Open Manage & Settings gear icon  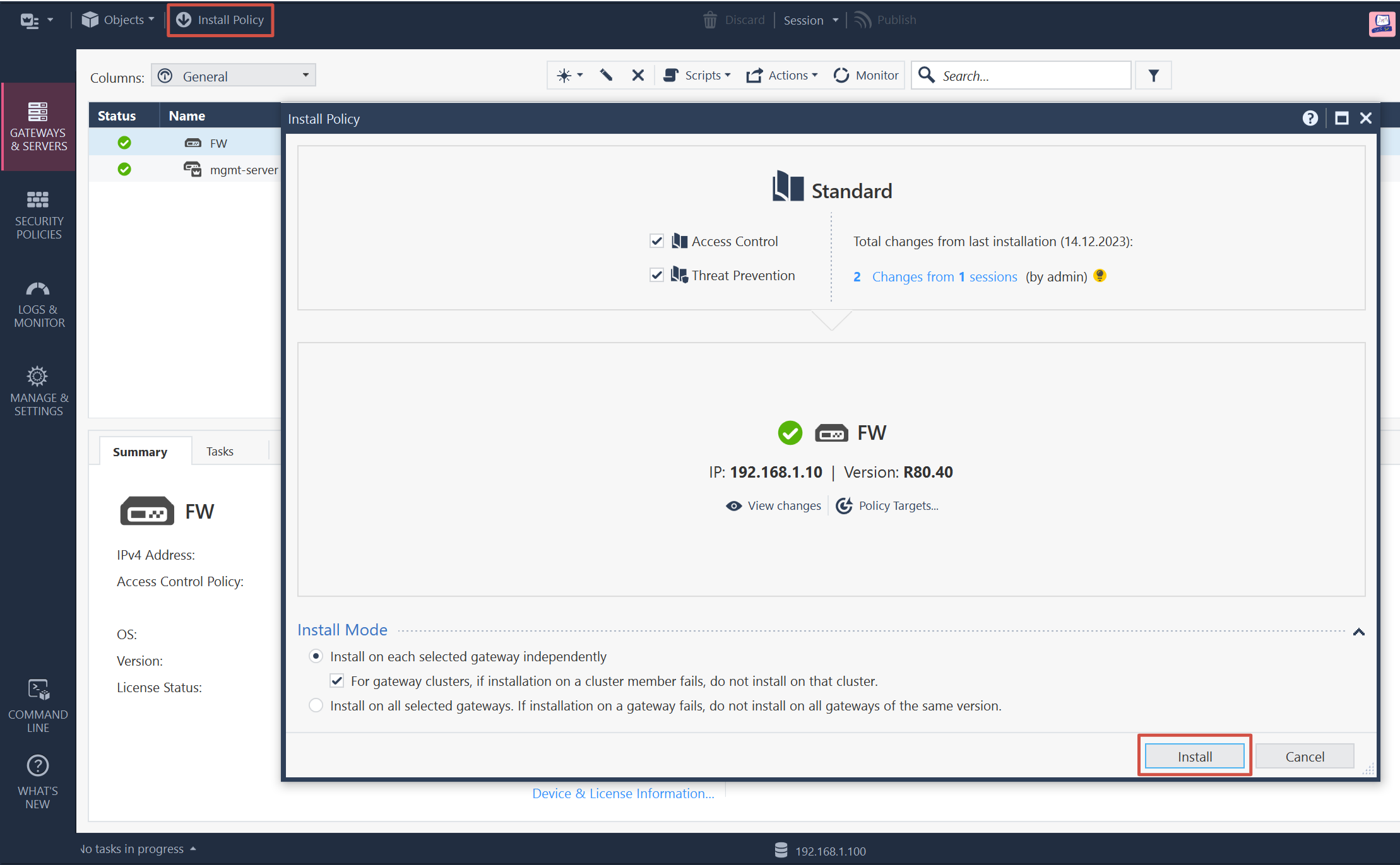coord(37,377)
